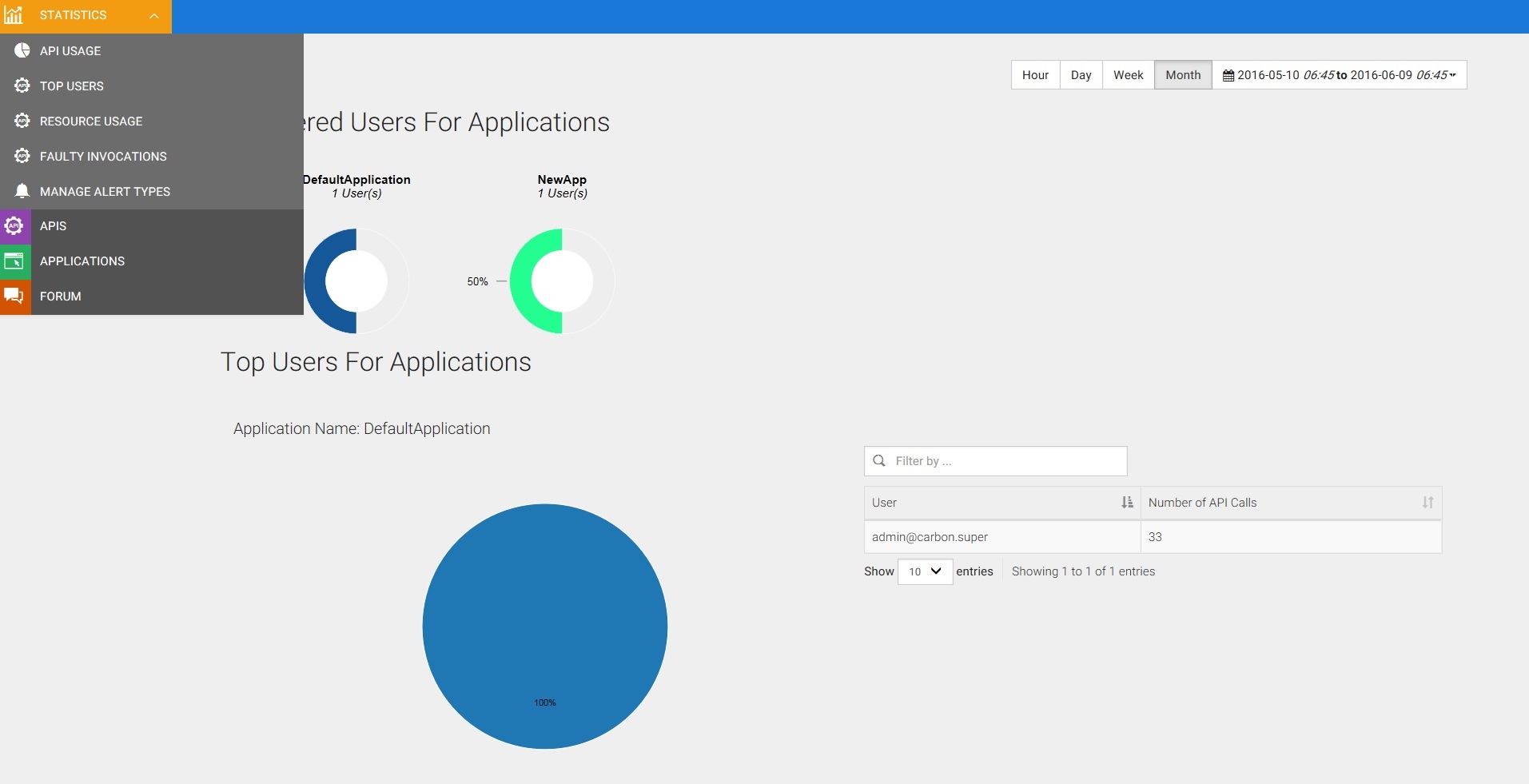Click the Month tab
Screen dimensions: 1529x784
click(x=1182, y=74)
